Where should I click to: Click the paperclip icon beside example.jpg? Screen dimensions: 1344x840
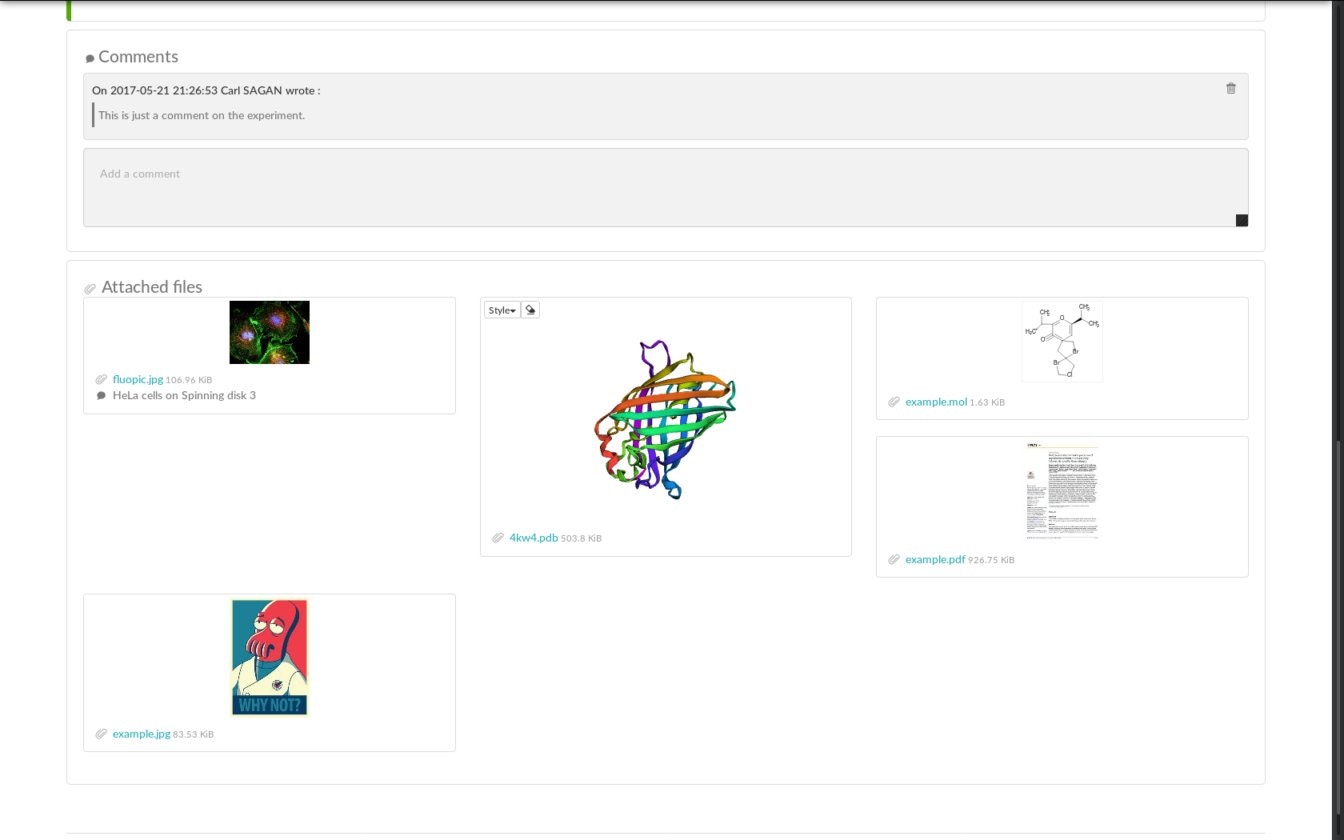click(x=101, y=733)
